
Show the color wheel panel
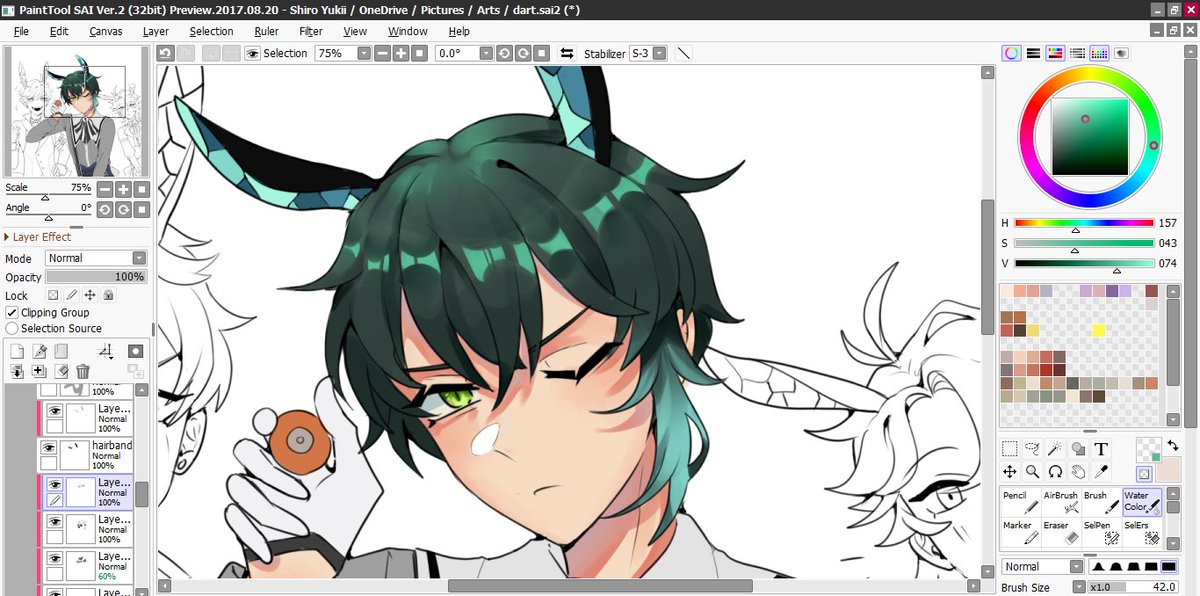1012,53
